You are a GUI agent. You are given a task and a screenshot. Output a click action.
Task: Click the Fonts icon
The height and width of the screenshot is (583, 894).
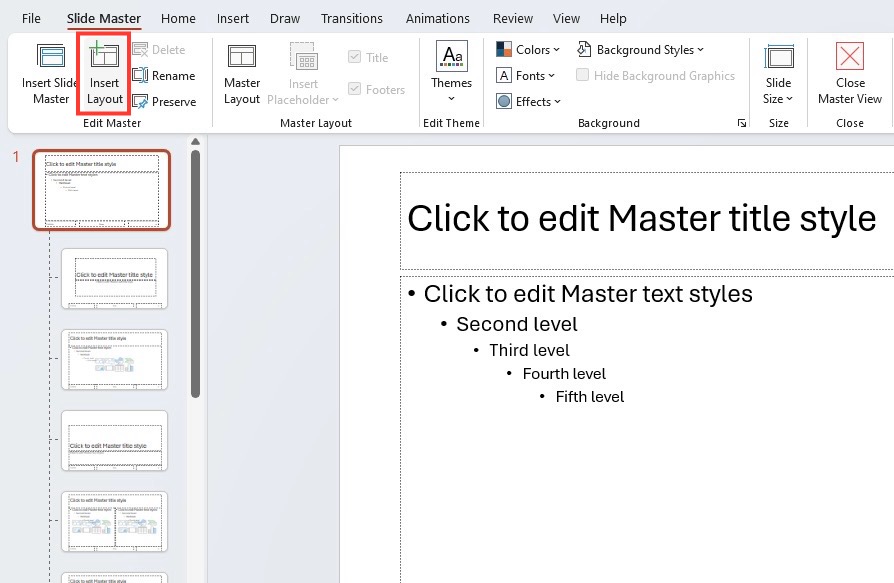click(x=503, y=75)
